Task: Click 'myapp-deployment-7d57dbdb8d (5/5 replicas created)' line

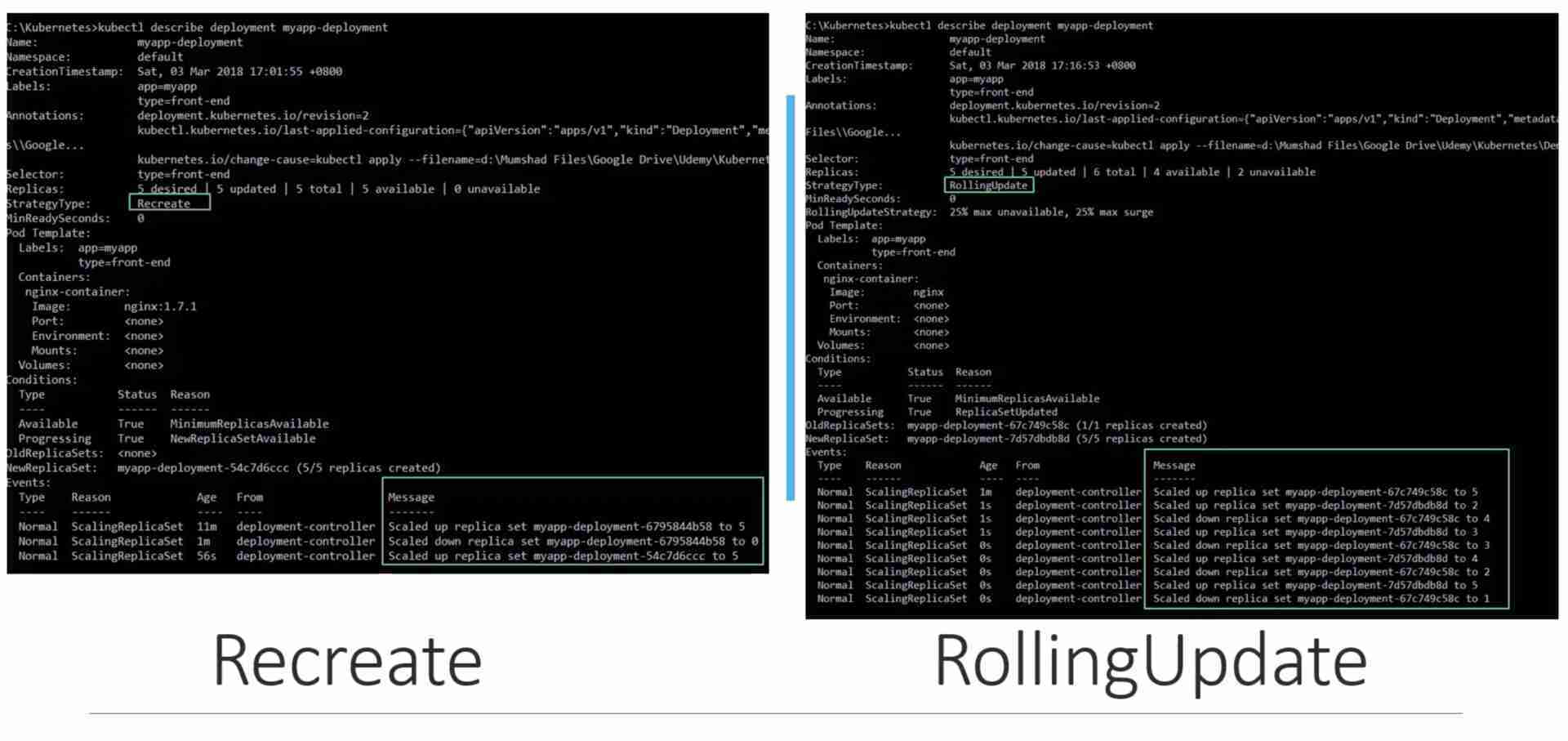Action: (1057, 439)
